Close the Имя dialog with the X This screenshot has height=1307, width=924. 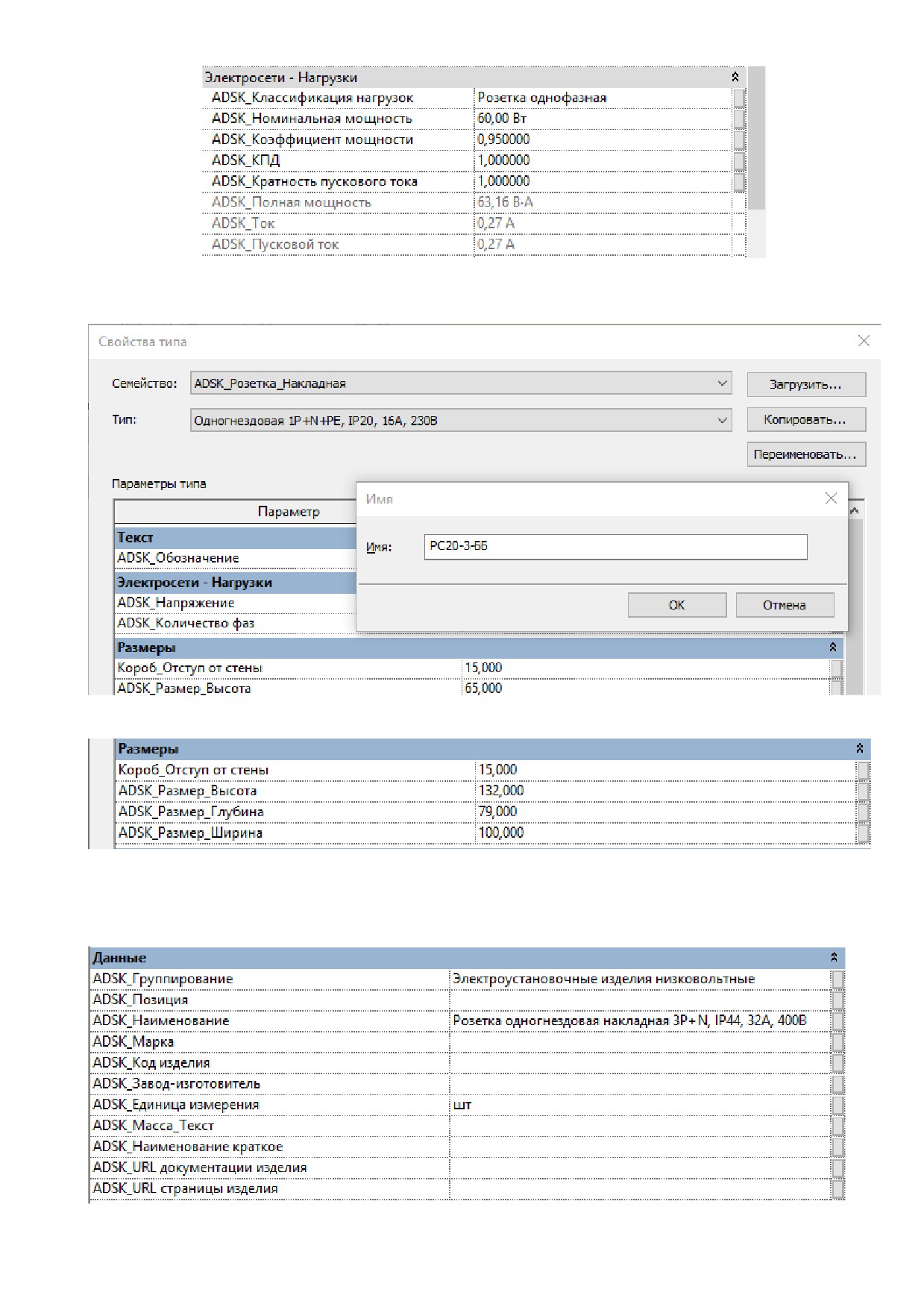coord(831,498)
